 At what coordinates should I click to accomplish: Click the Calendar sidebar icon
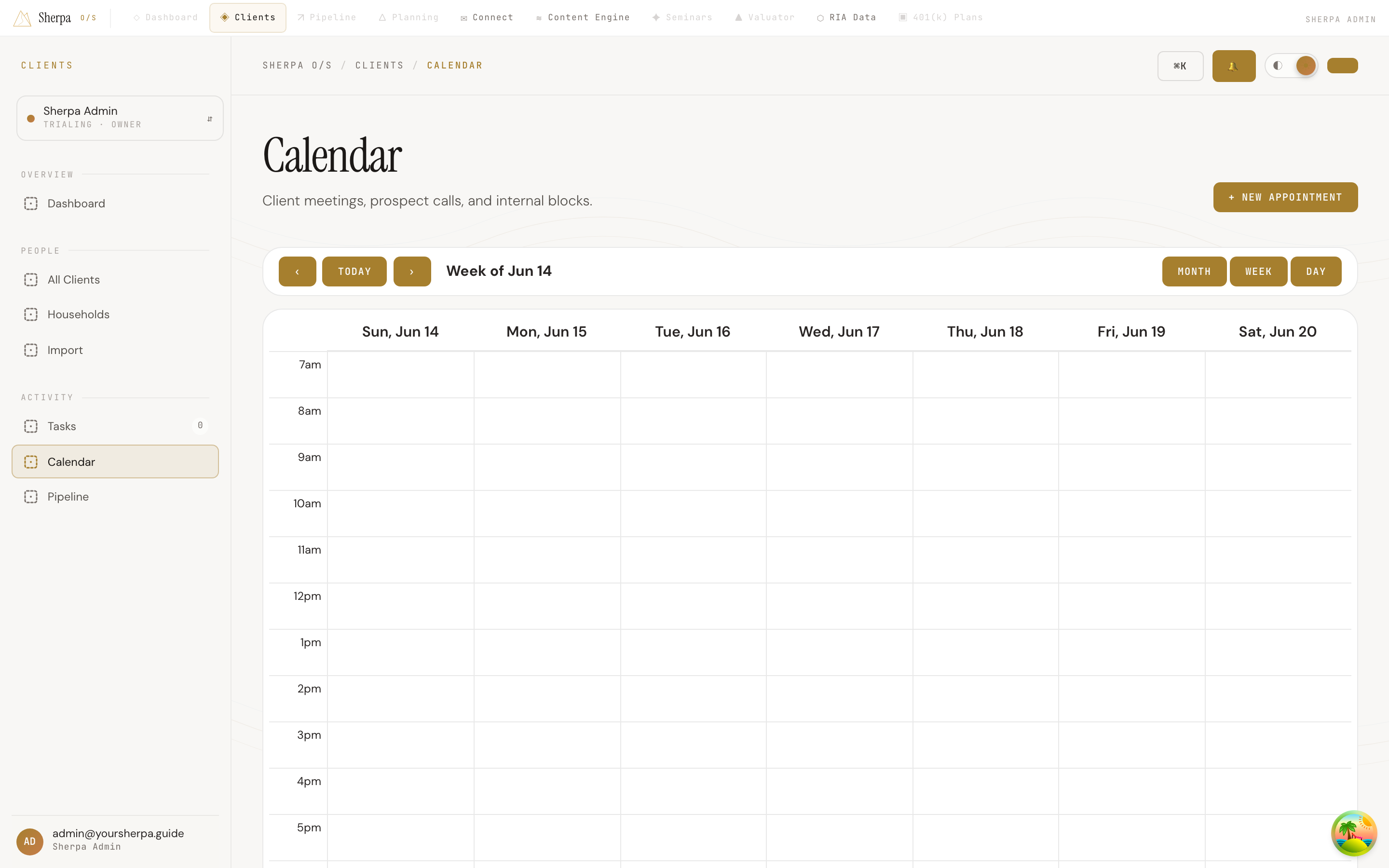coord(31,462)
